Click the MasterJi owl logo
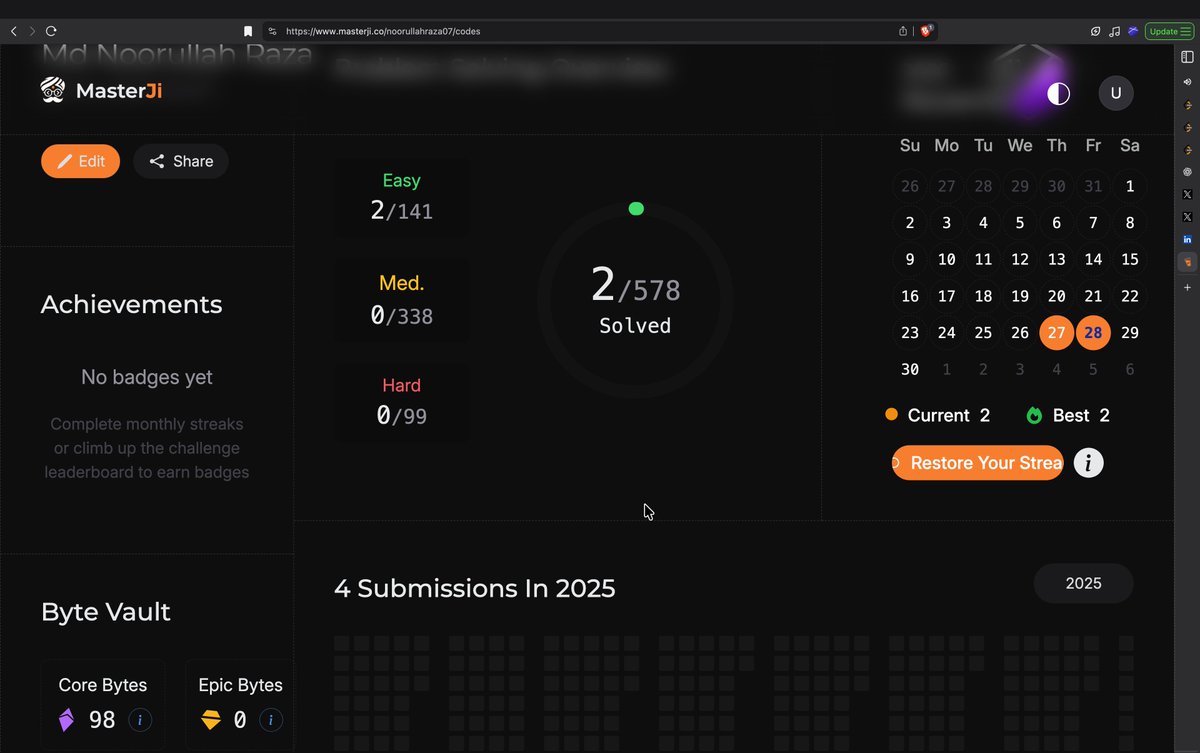The width and height of the screenshot is (1200, 753). point(52,89)
